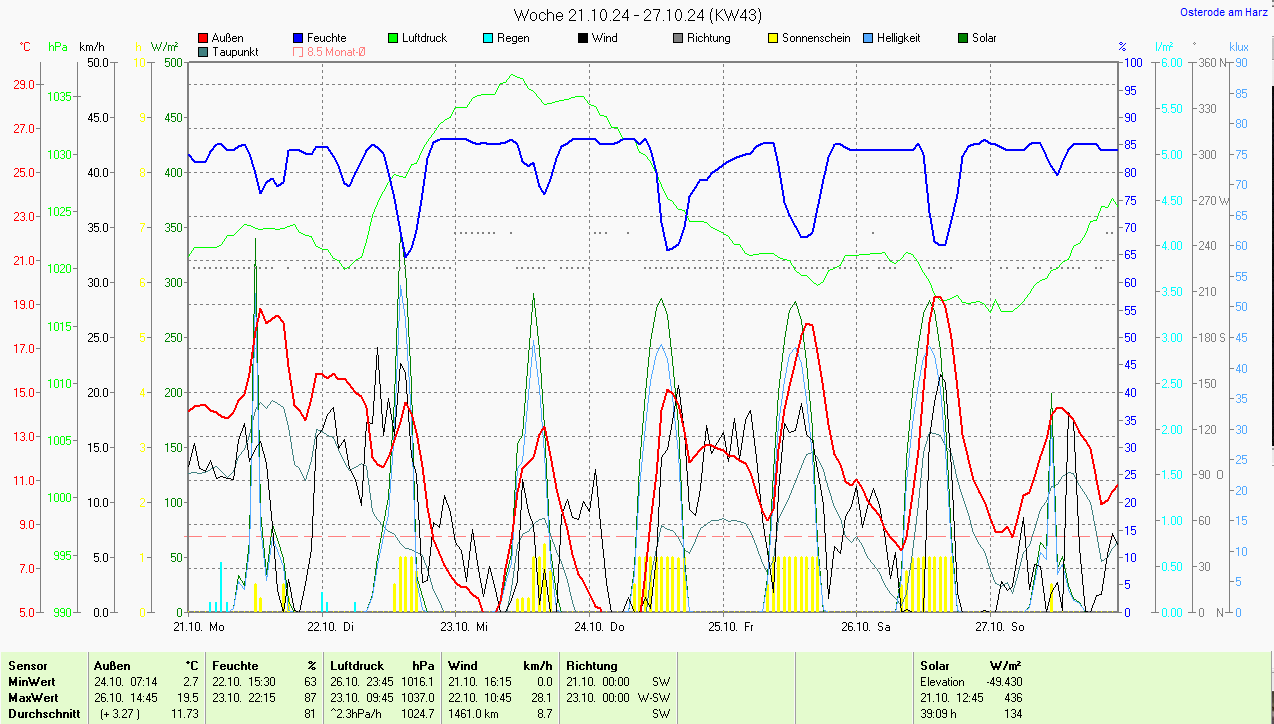This screenshot has height=724, width=1274.
Task: Click the cyan Regen legend swatch
Action: click(488, 38)
